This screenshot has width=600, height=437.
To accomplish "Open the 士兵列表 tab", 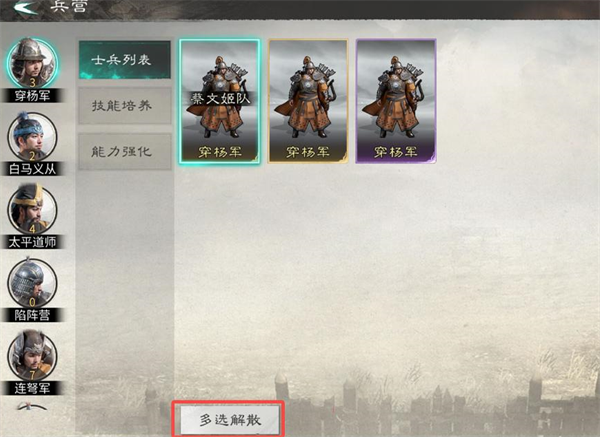I will 125,60.
